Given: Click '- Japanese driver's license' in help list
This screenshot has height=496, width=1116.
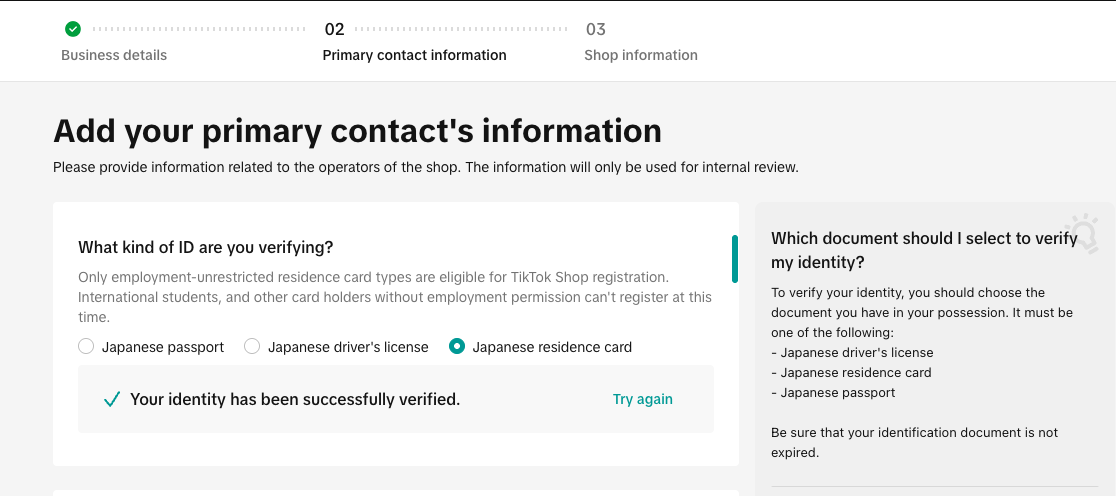Looking at the screenshot, I should coord(852,352).
